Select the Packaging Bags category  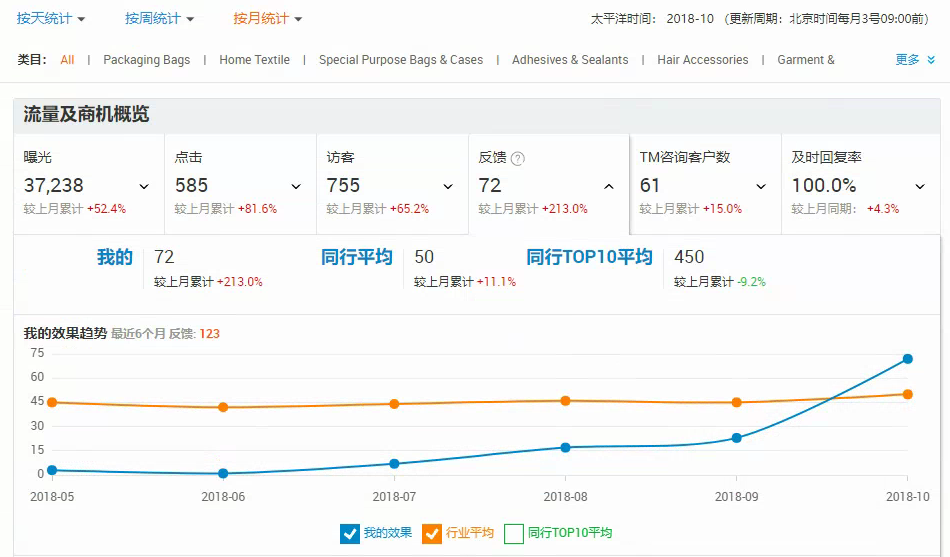146,60
